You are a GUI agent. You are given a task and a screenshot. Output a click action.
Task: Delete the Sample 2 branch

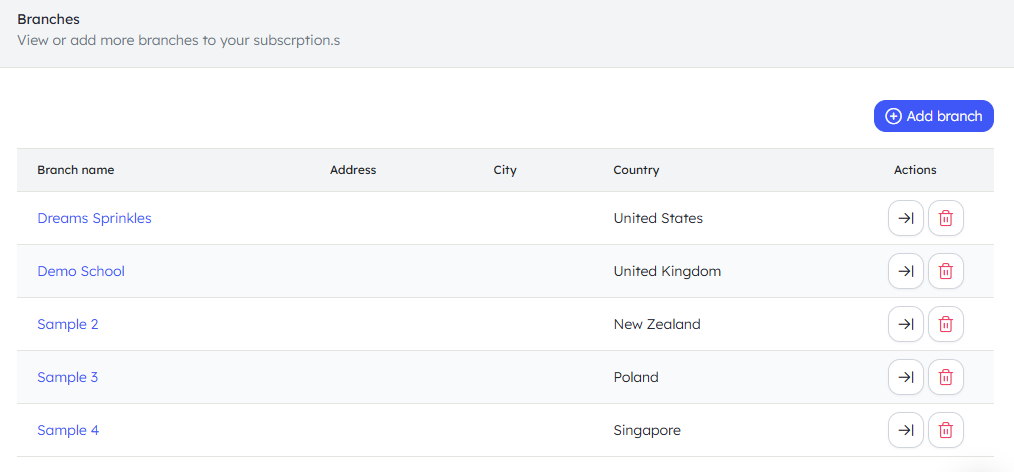(x=945, y=324)
